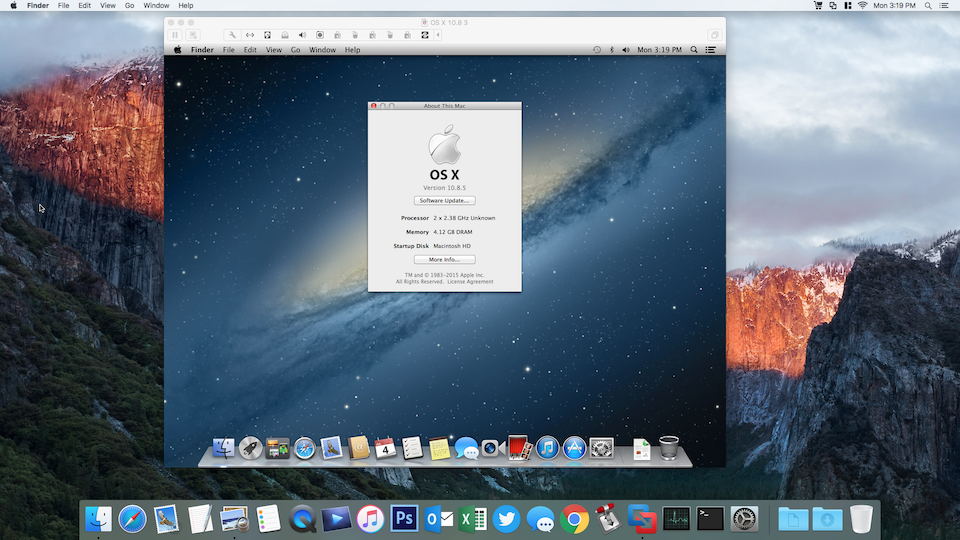Pause the OS X 10.8 virtual machine
The image size is (960, 540).
click(x=175, y=36)
